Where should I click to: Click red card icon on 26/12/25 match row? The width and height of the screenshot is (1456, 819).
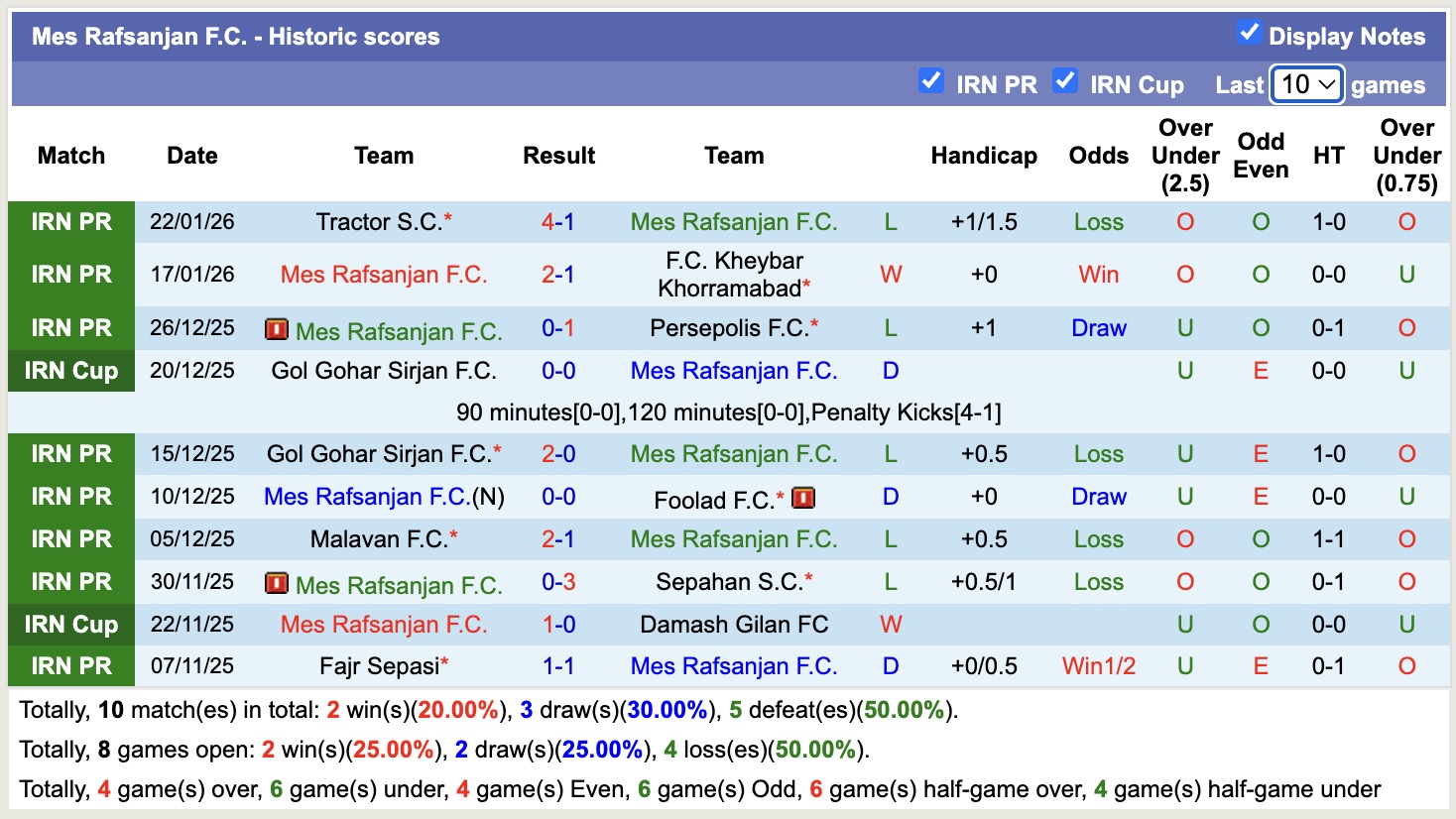click(x=277, y=329)
